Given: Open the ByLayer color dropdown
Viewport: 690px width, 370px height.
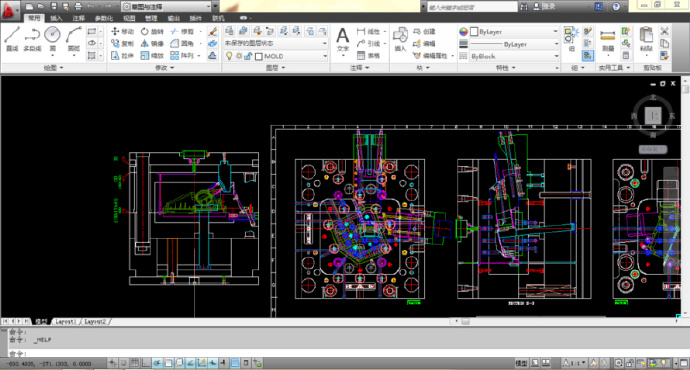Looking at the screenshot, I should point(514,32).
